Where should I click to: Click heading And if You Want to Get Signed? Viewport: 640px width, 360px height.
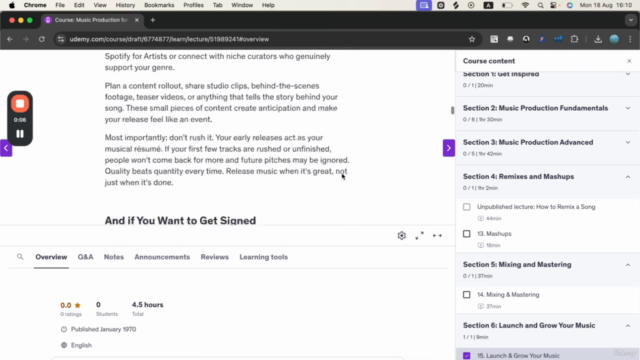point(180,220)
